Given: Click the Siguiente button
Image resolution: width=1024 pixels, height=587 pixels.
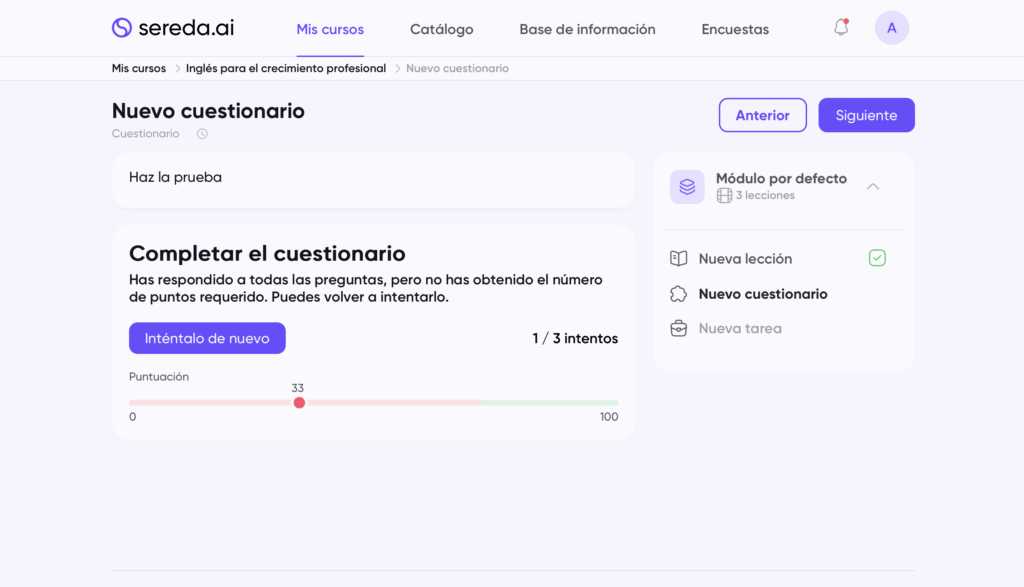Looking at the screenshot, I should point(866,115).
